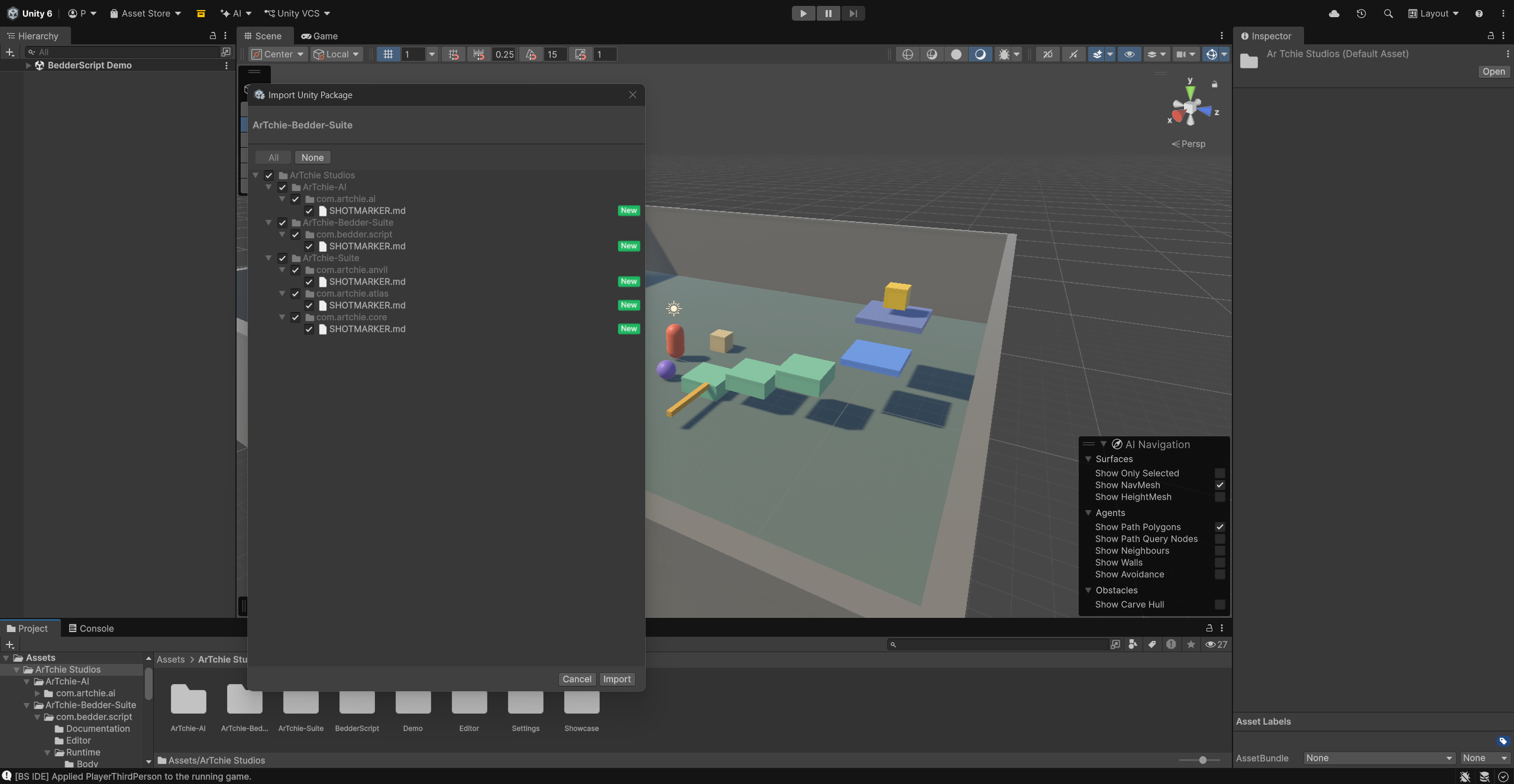Enable the Show Carve Hull checkbox

[1219, 605]
